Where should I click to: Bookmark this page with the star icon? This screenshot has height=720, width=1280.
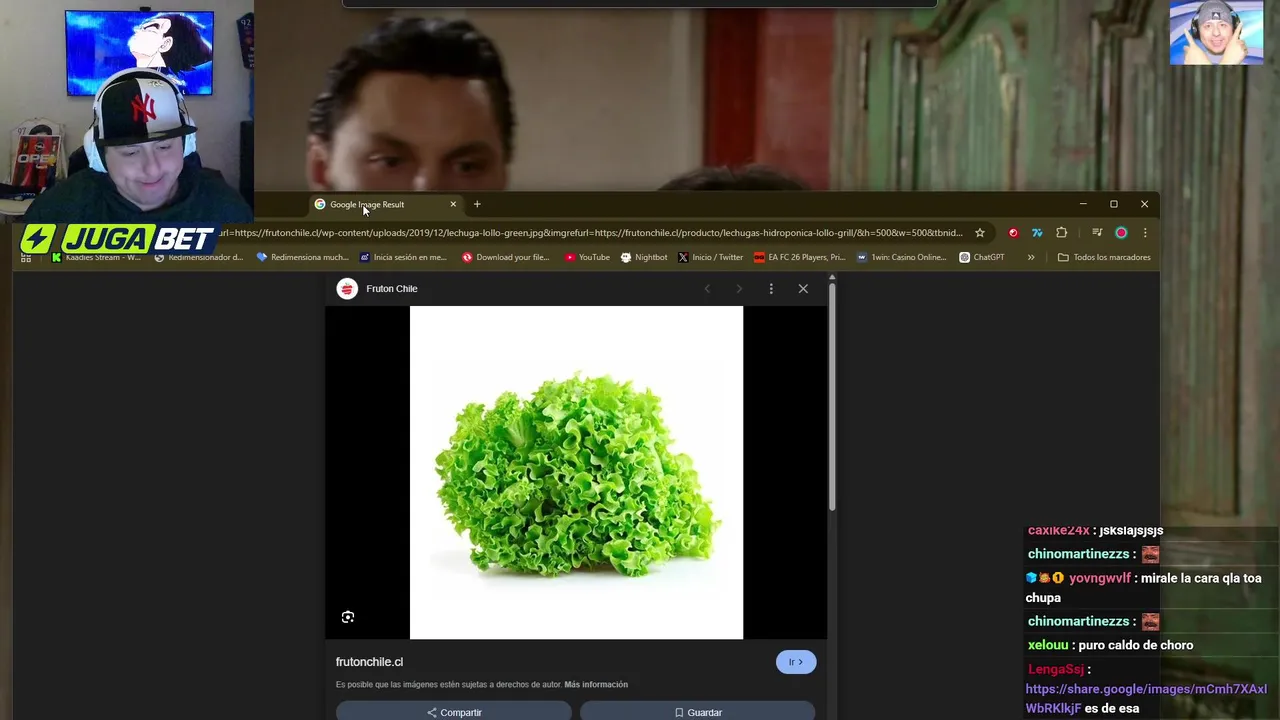click(x=980, y=233)
